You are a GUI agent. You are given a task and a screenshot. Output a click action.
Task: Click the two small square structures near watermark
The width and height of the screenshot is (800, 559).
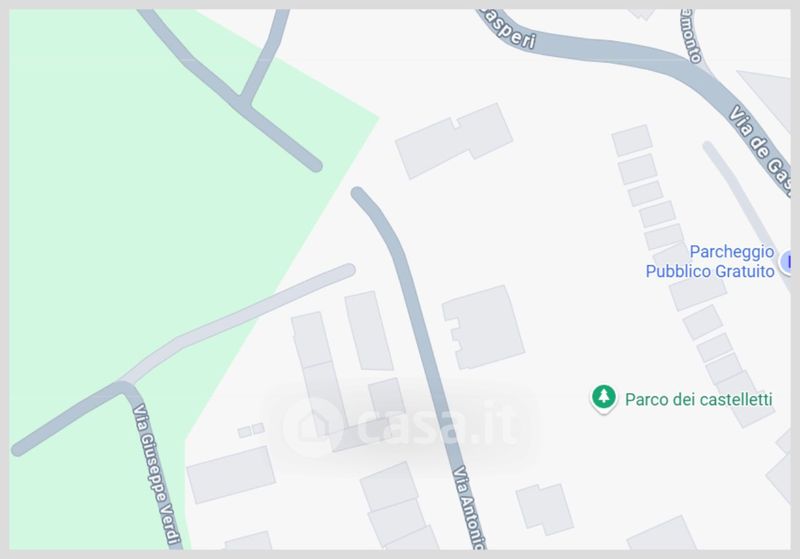[251, 430]
